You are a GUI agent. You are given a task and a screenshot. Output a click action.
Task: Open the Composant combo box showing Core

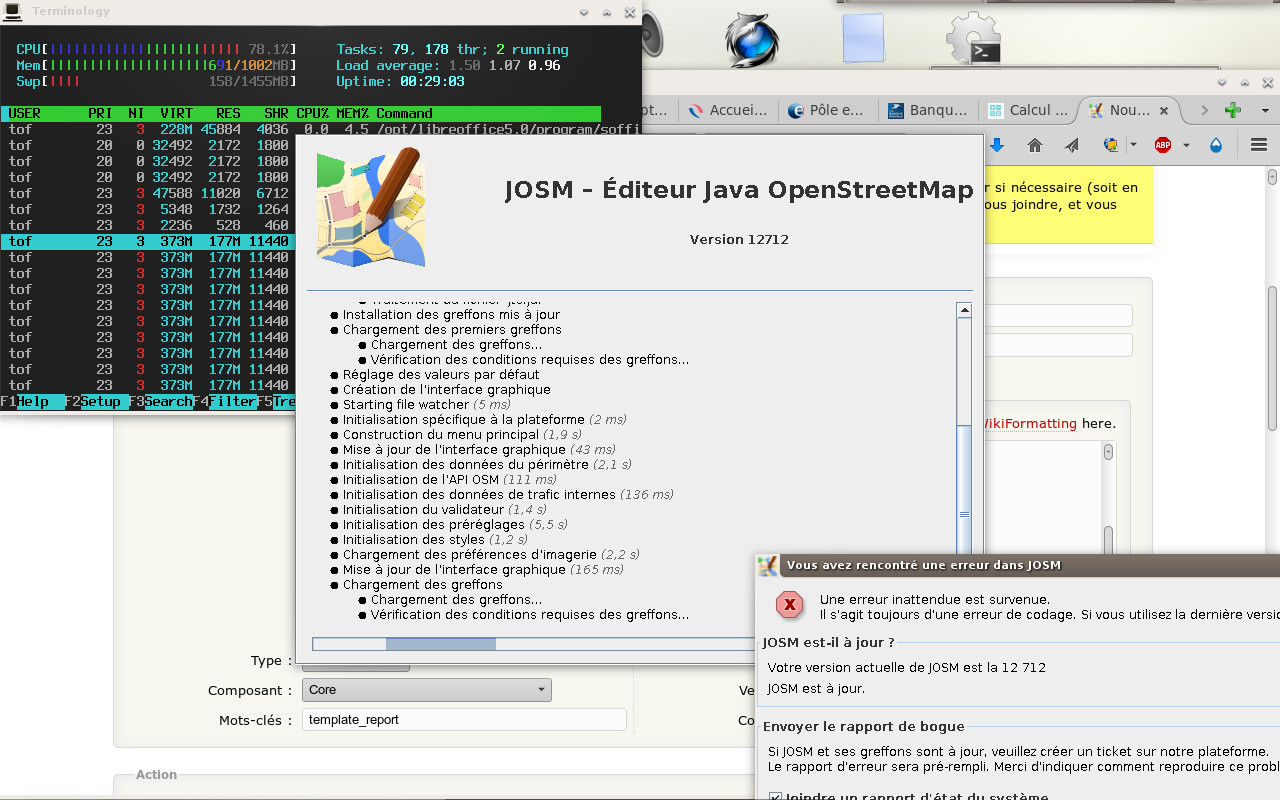[x=427, y=690]
